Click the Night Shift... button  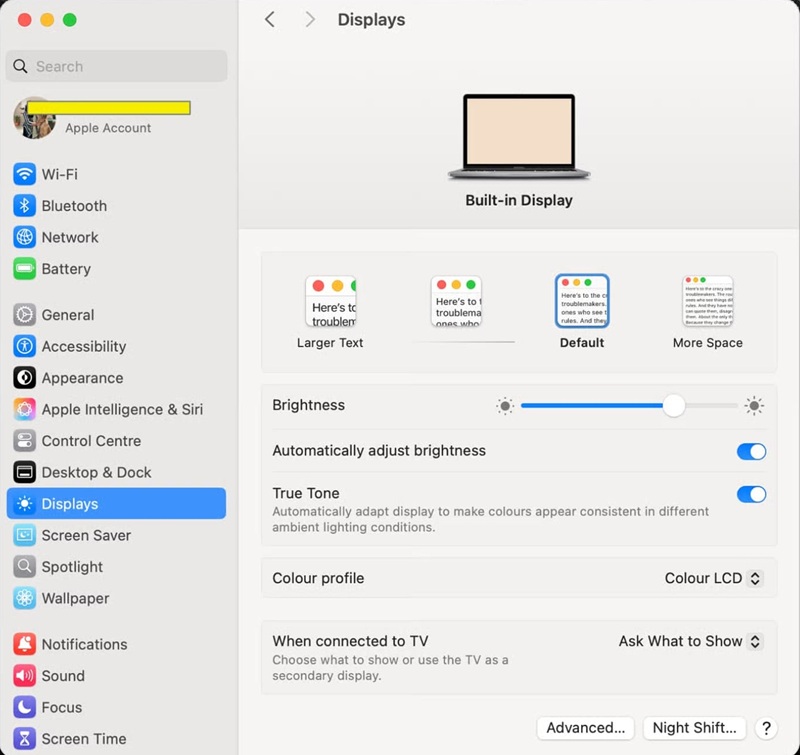point(694,728)
